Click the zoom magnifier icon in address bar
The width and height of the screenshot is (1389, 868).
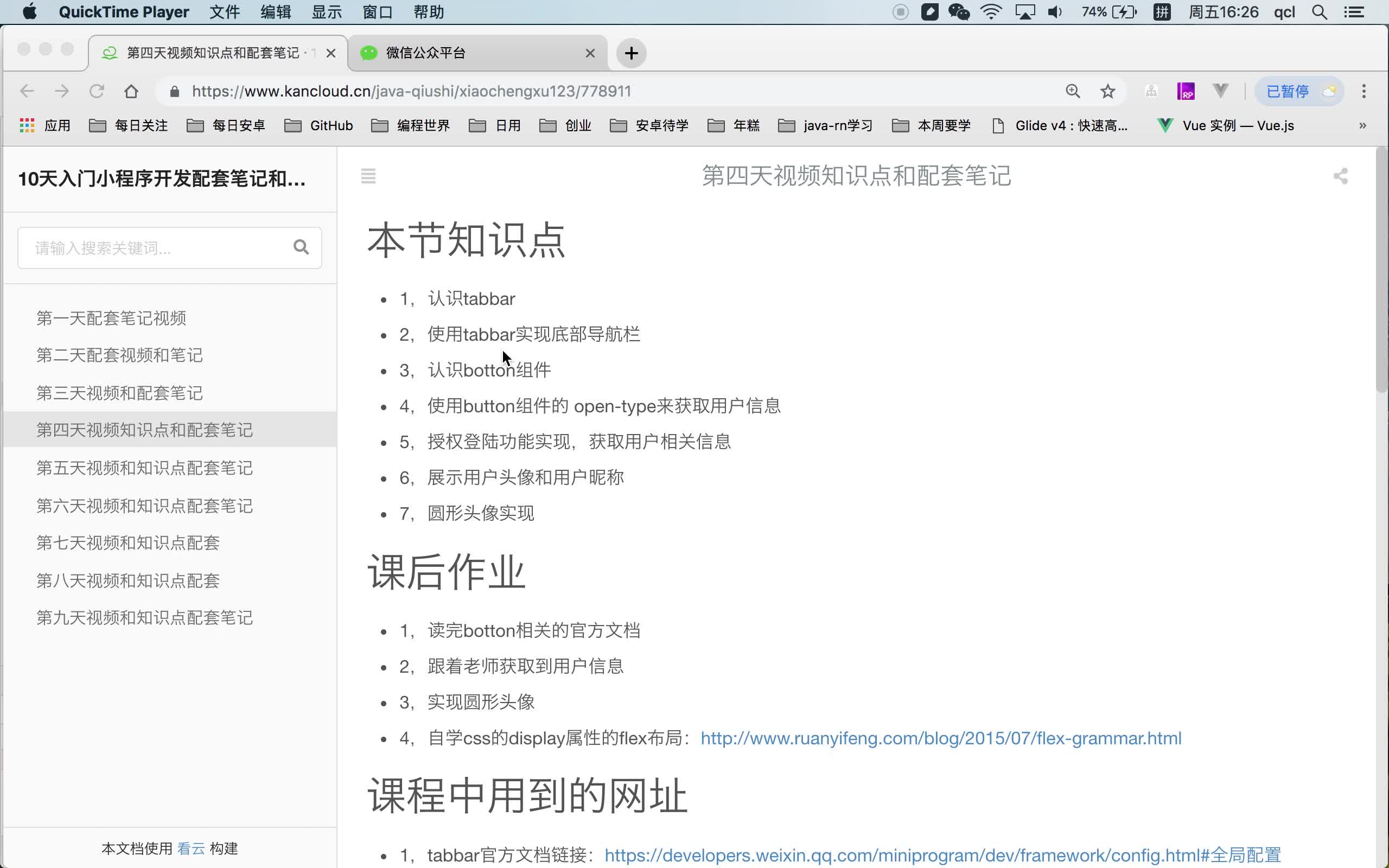tap(1072, 91)
